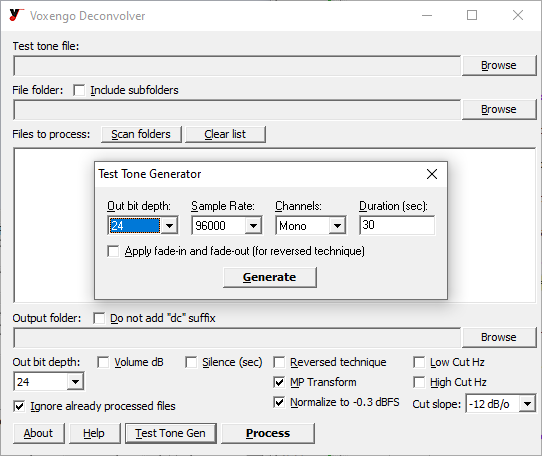Click Generate in Test Tone Generator
The width and height of the screenshot is (542, 456).
(x=270, y=277)
